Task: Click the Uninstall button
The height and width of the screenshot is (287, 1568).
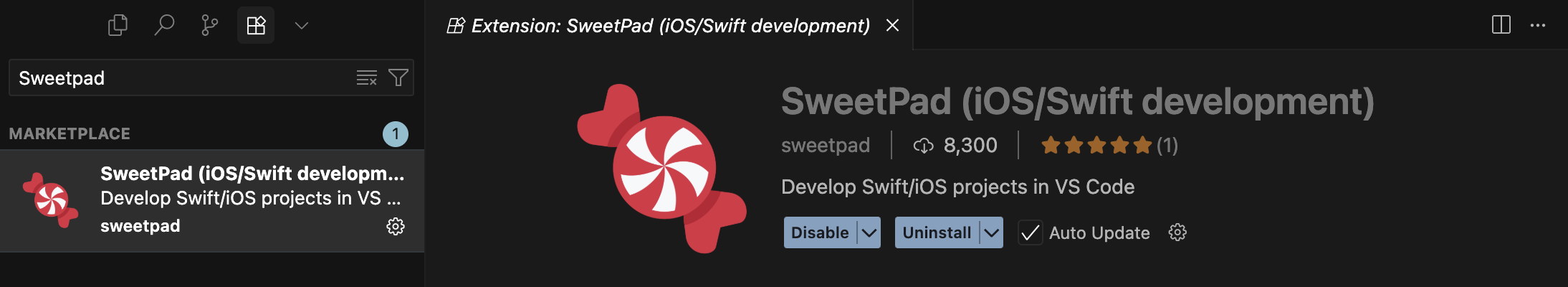Action: click(937, 232)
